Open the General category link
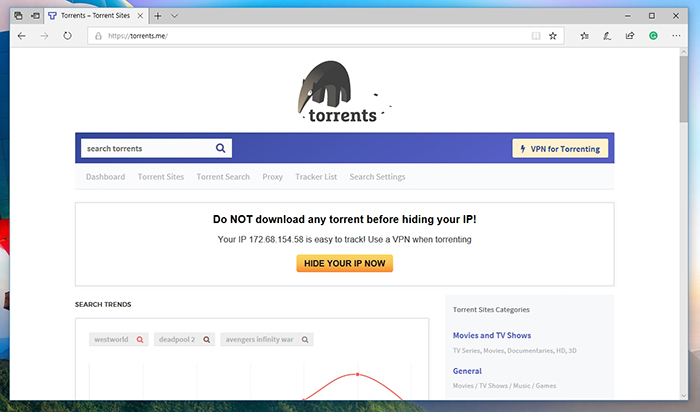This screenshot has height=412, width=700. tap(467, 371)
